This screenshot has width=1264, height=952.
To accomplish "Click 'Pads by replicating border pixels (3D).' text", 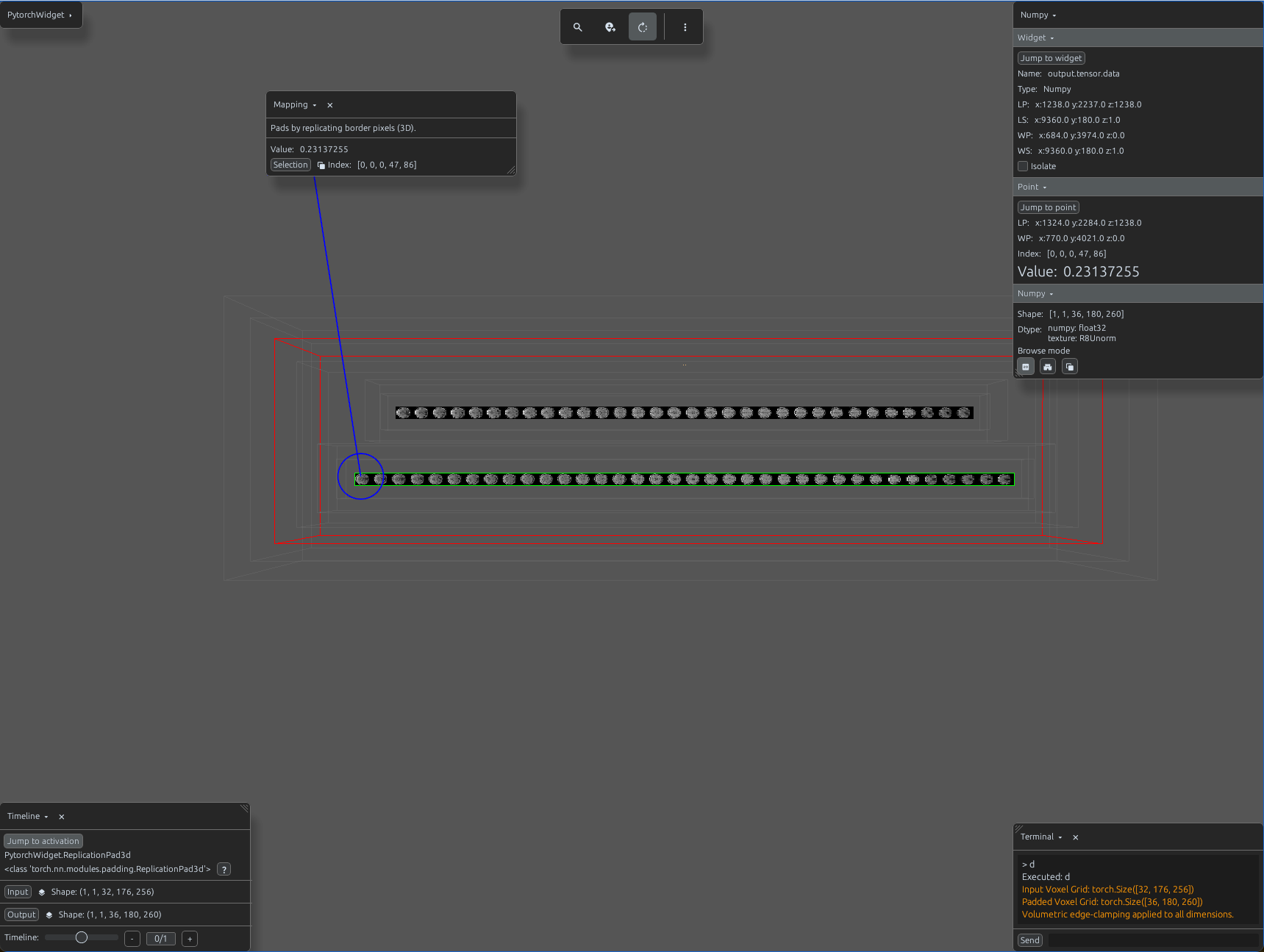I will pyautogui.click(x=343, y=128).
